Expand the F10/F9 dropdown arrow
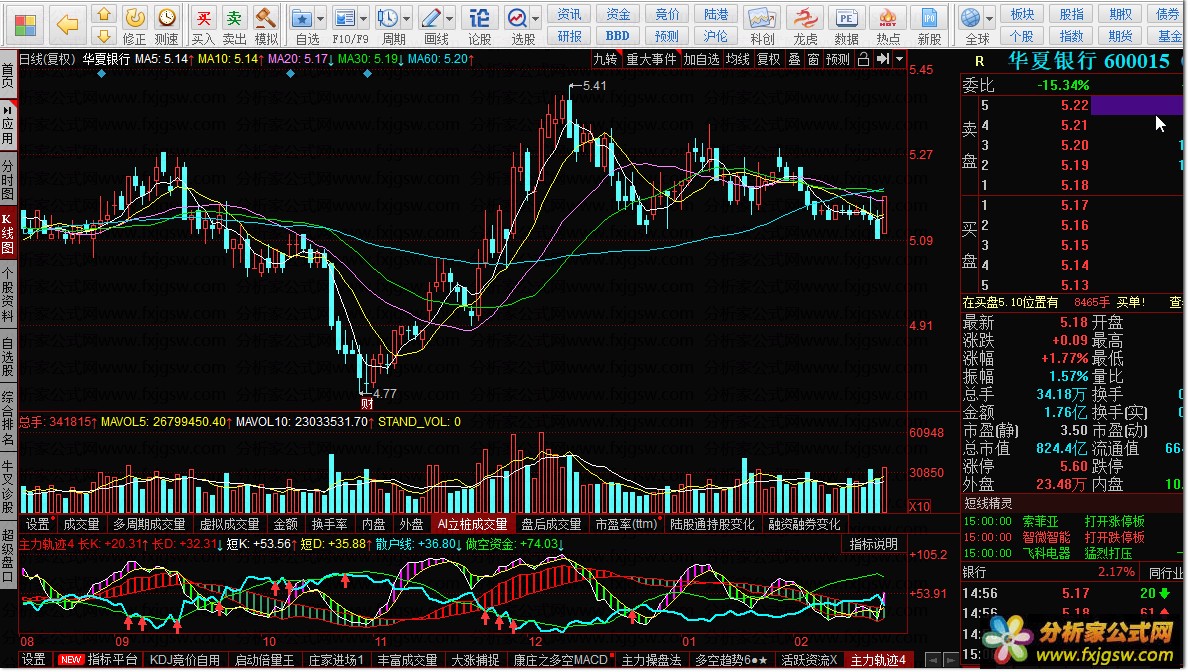1190x672 pixels. pyautogui.click(x=364, y=17)
